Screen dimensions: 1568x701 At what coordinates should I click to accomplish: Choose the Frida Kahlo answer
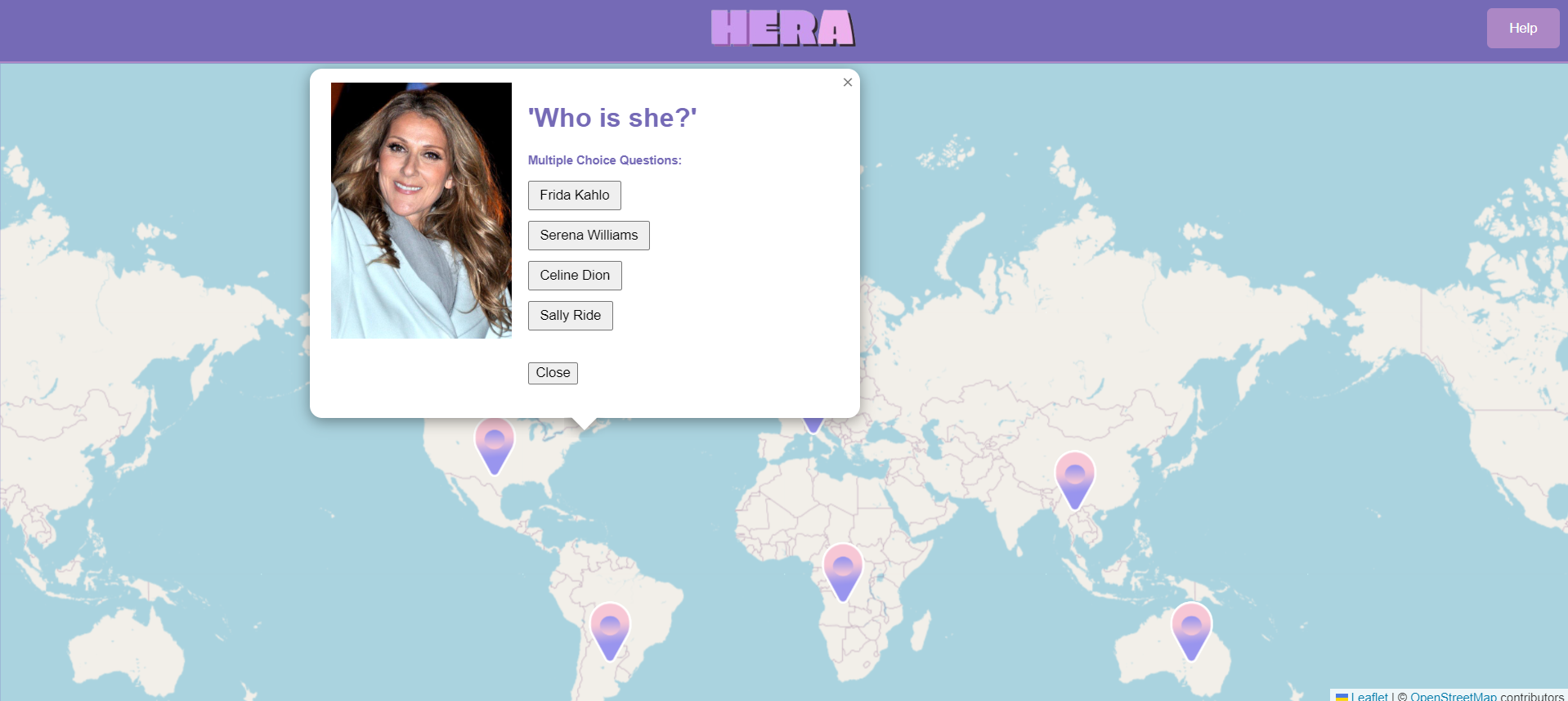tap(574, 195)
